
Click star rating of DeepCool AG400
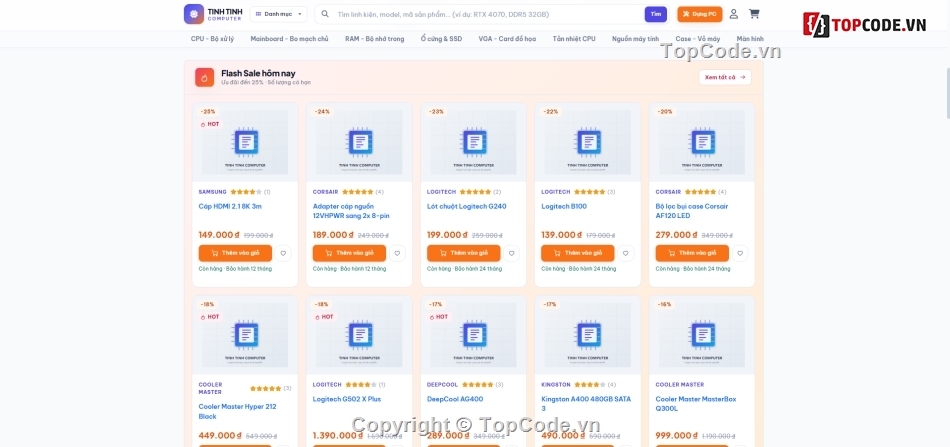pos(477,385)
